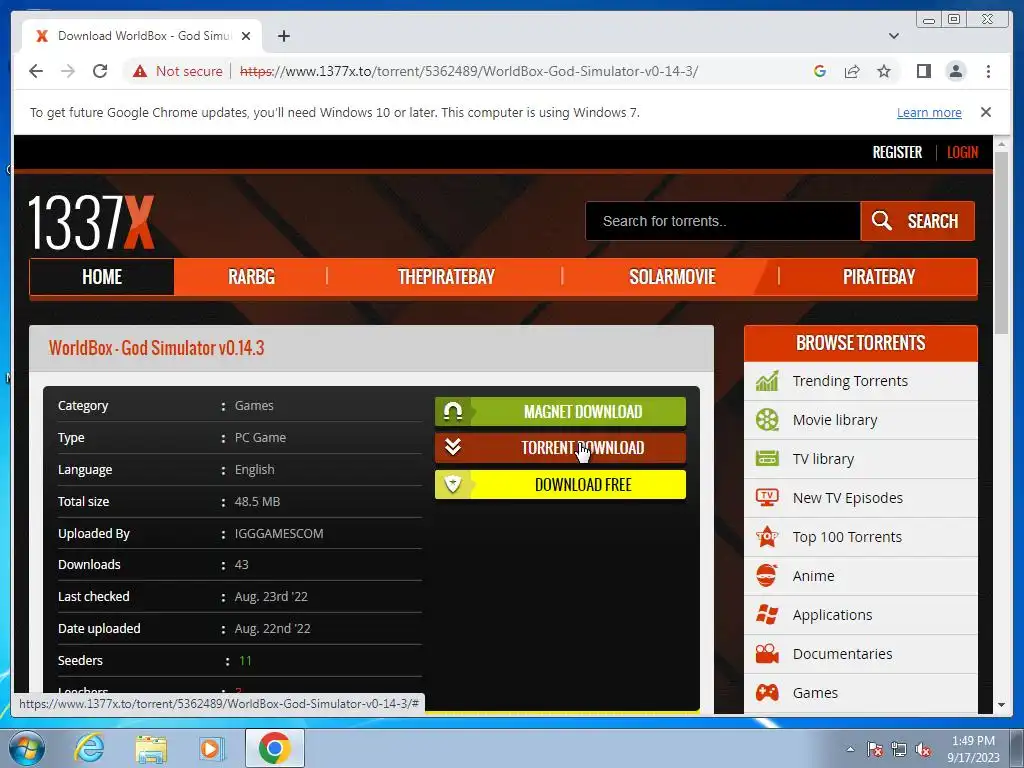The width and height of the screenshot is (1024, 768).
Task: Click the Google icon in address bar
Action: pos(820,71)
